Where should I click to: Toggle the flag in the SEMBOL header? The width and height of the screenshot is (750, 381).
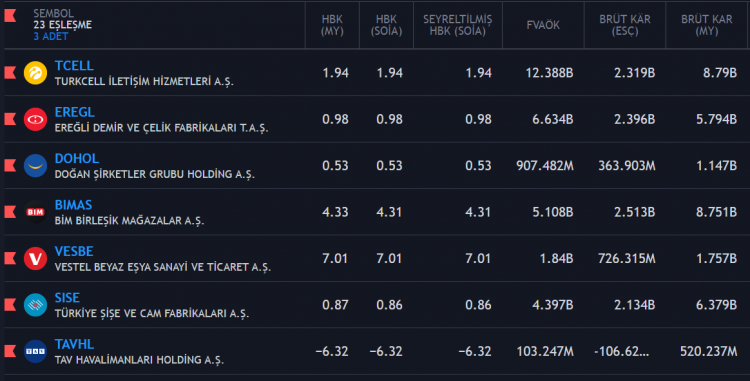click(10, 16)
